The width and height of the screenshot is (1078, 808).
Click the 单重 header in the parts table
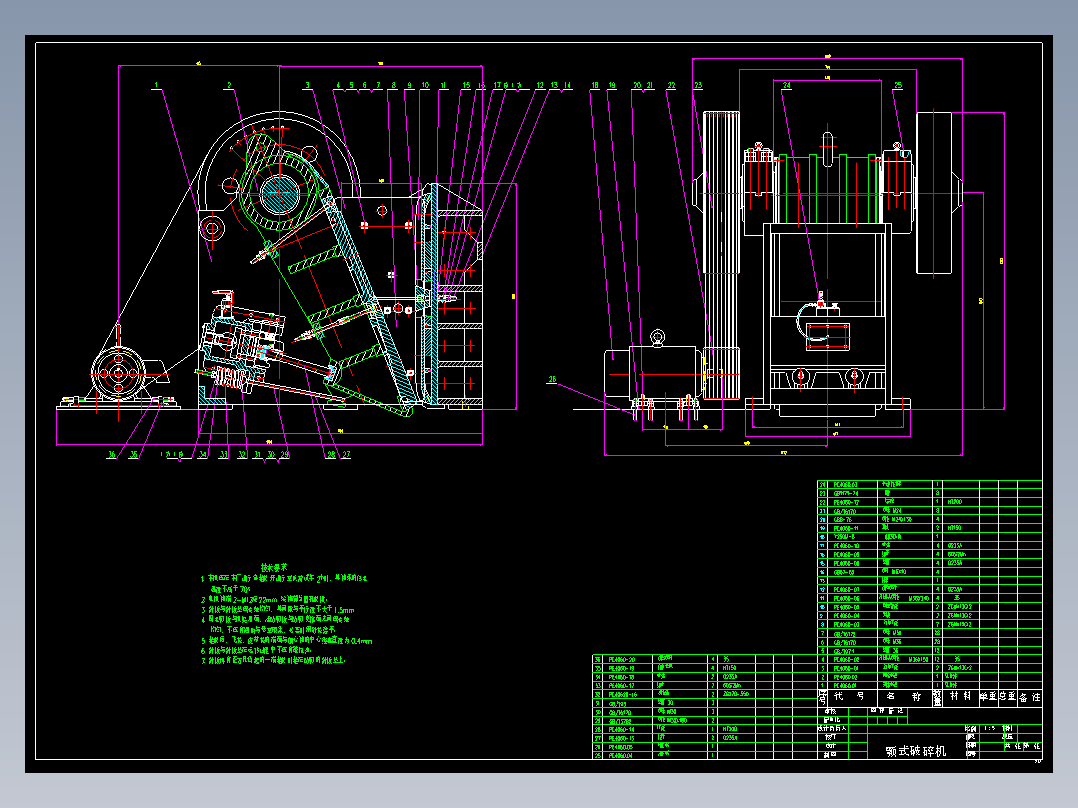989,697
